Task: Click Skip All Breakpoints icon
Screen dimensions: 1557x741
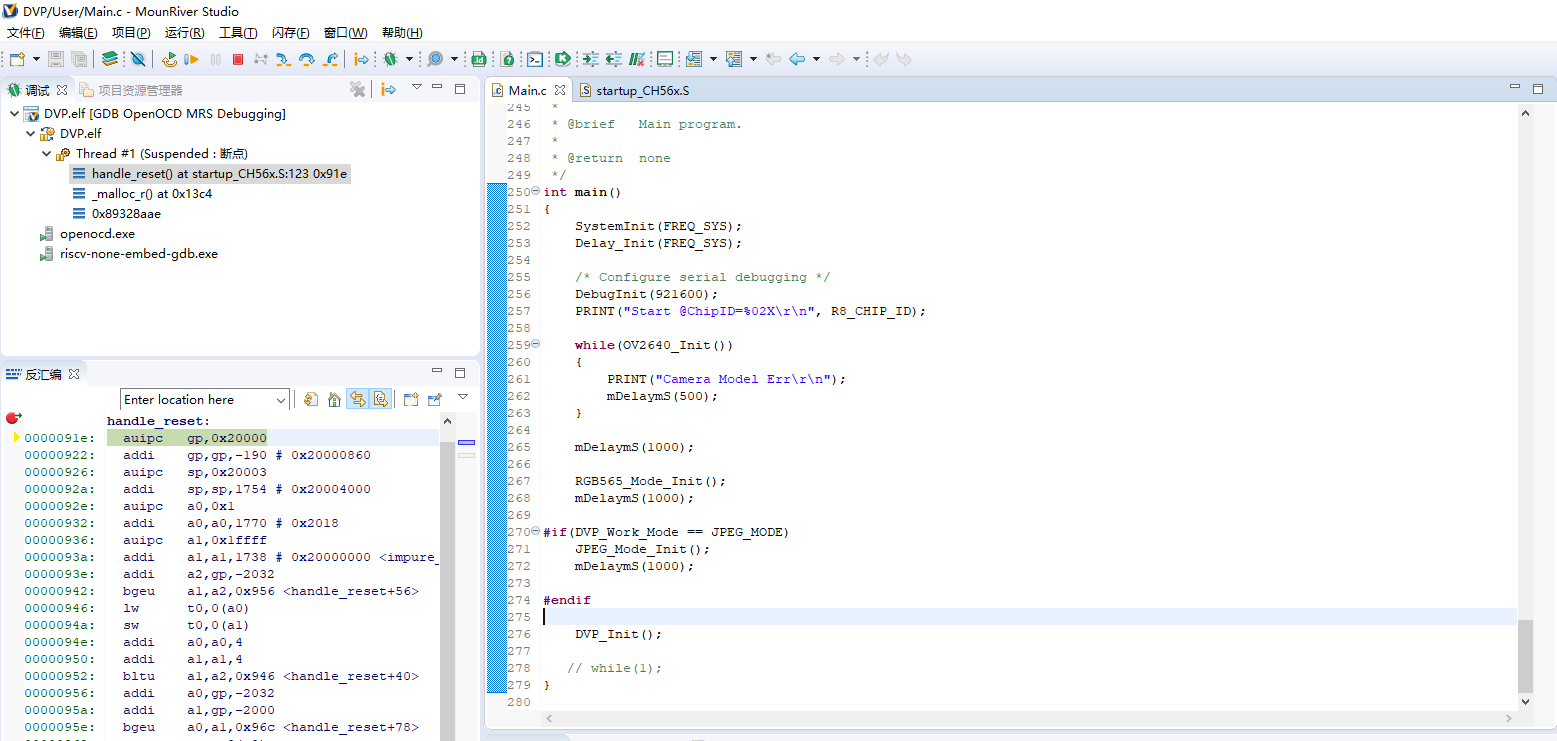Action: [138, 60]
